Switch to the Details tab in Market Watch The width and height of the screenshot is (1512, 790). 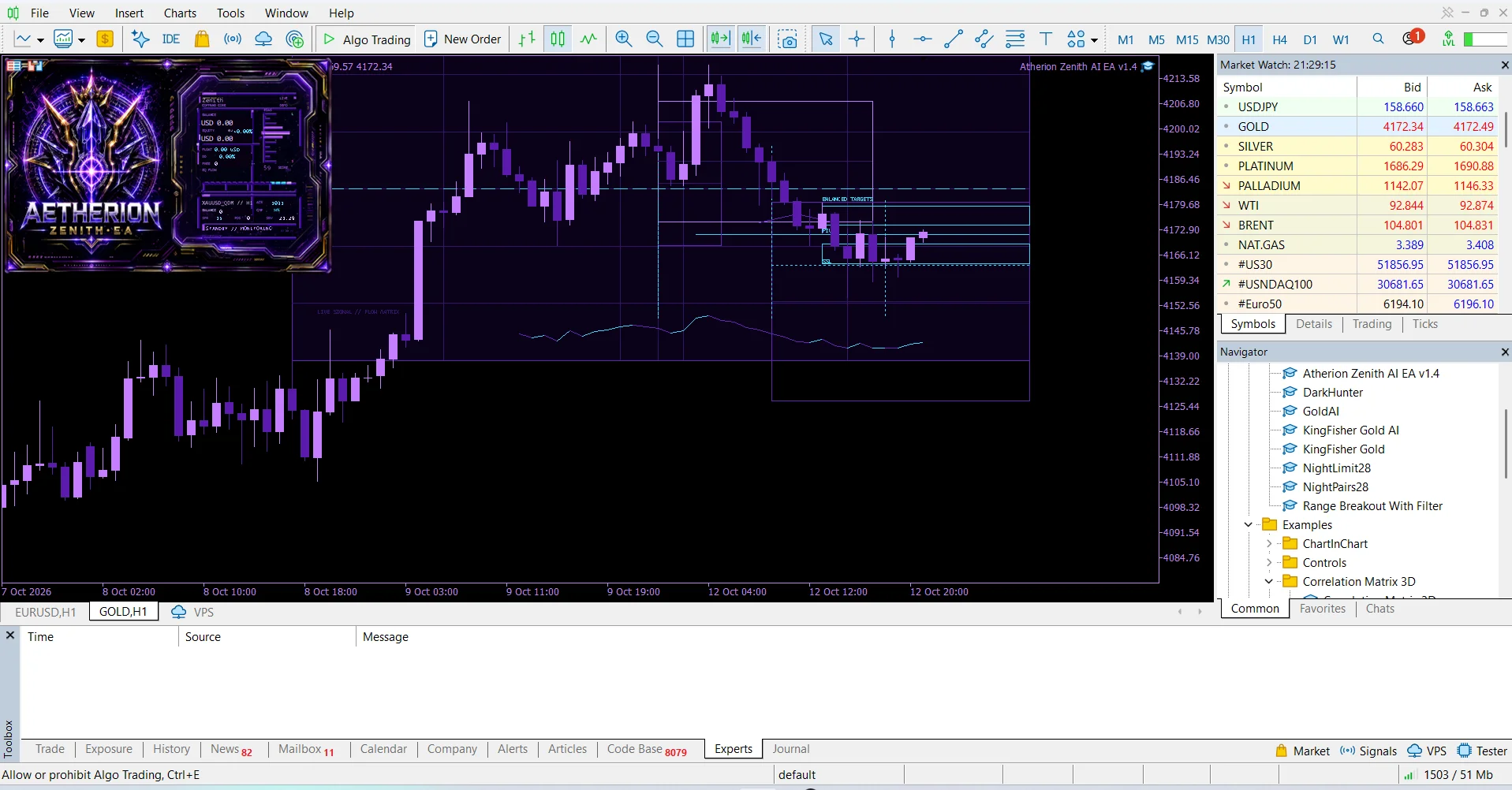[1313, 324]
